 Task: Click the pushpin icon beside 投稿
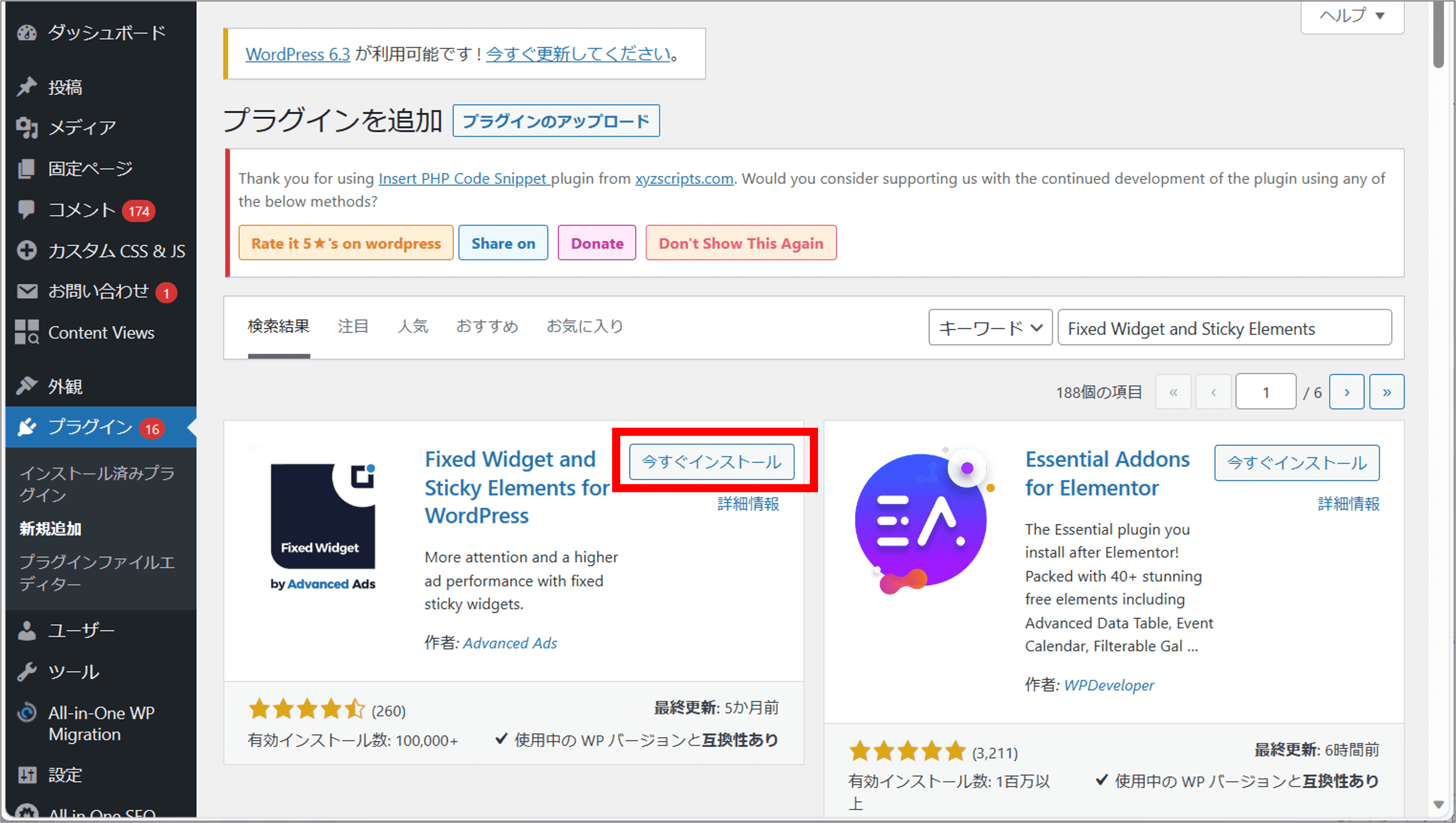coord(27,87)
